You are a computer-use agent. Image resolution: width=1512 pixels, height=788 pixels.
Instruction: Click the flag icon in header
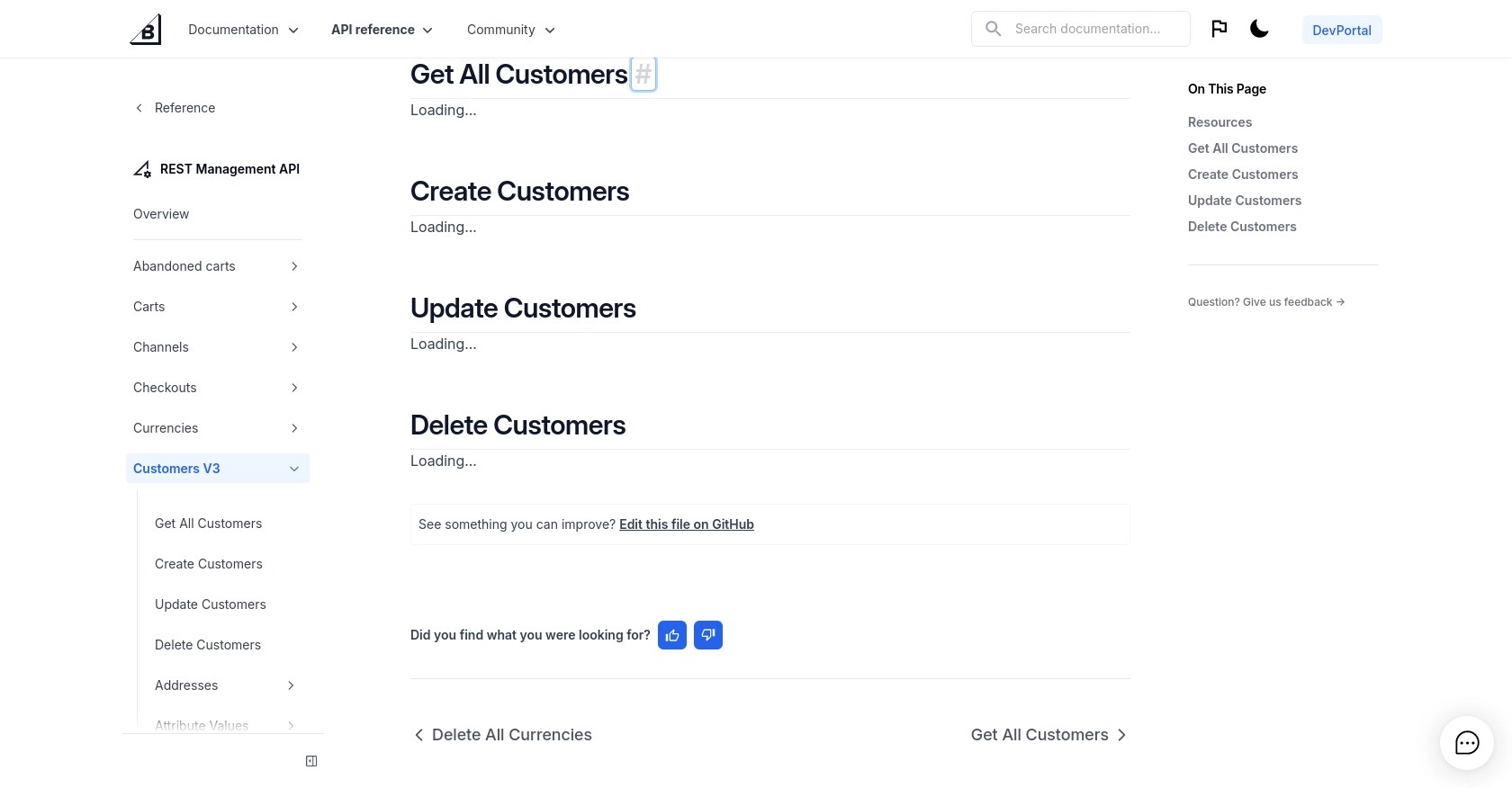click(x=1219, y=29)
